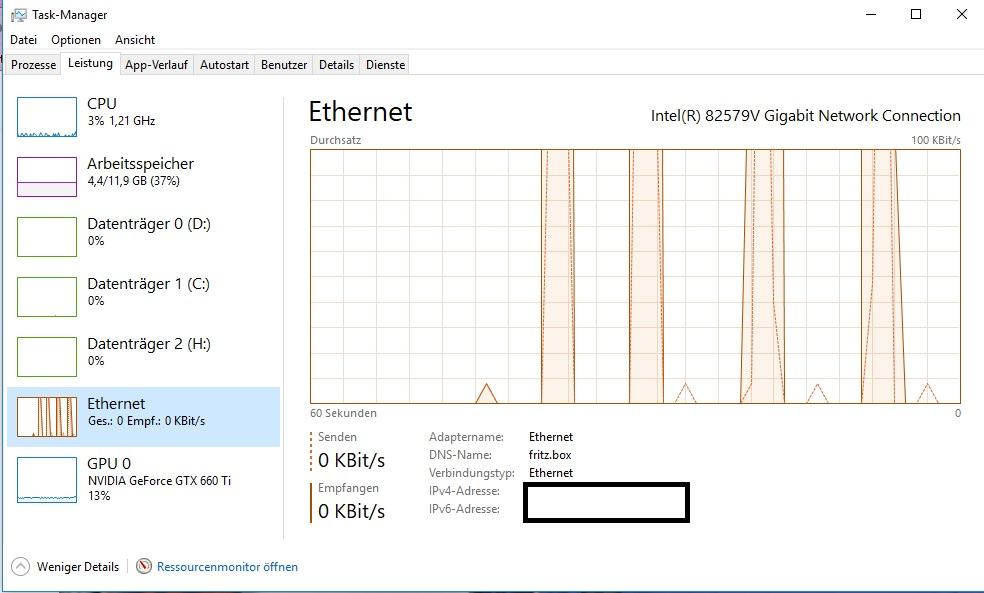984x593 pixels.
Task: Switch to the Dienste tab
Action: pyautogui.click(x=385, y=65)
